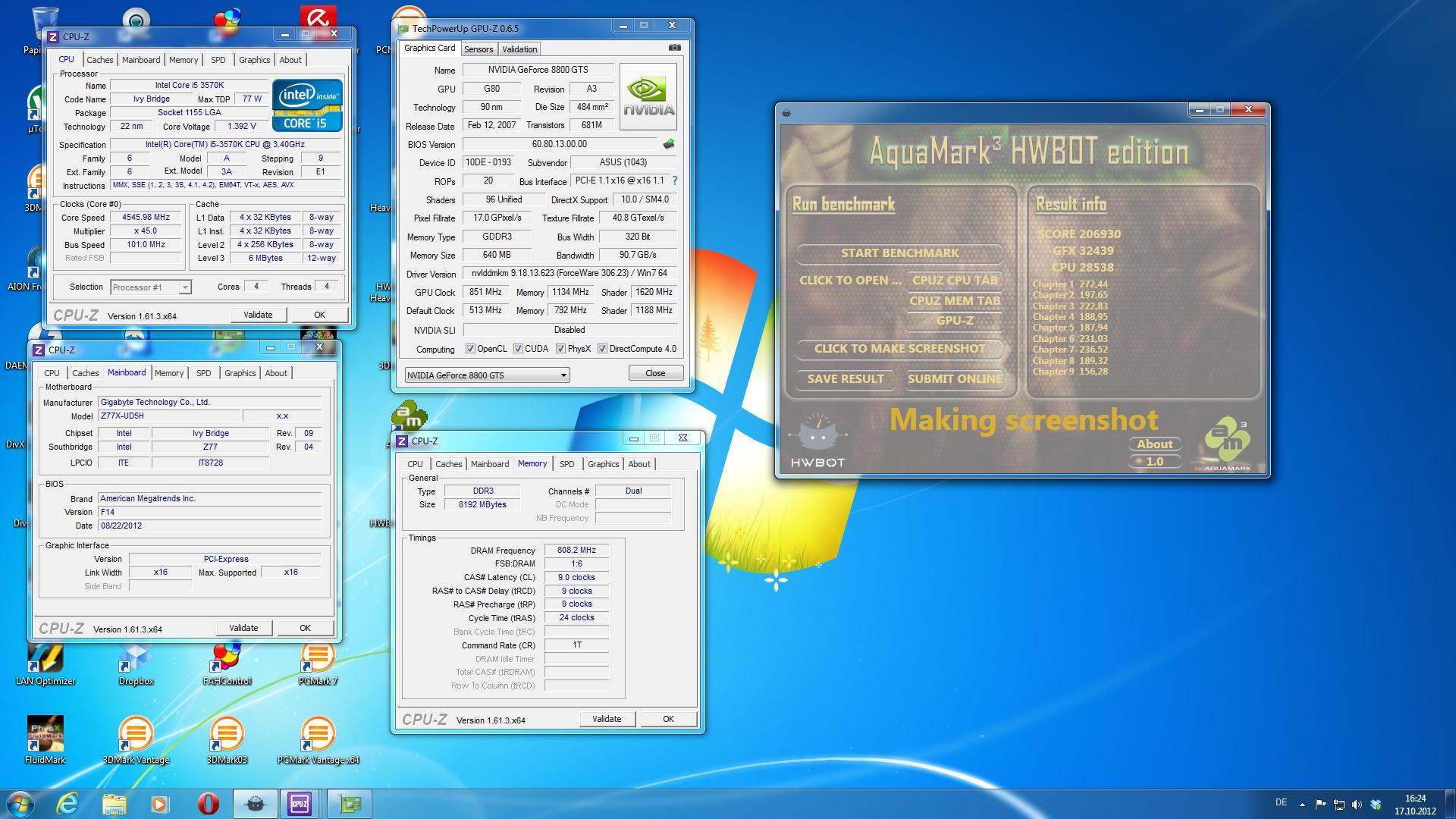The image size is (1456, 819).
Task: Open 3DMark Vantage desktop shortcut
Action: [x=136, y=740]
